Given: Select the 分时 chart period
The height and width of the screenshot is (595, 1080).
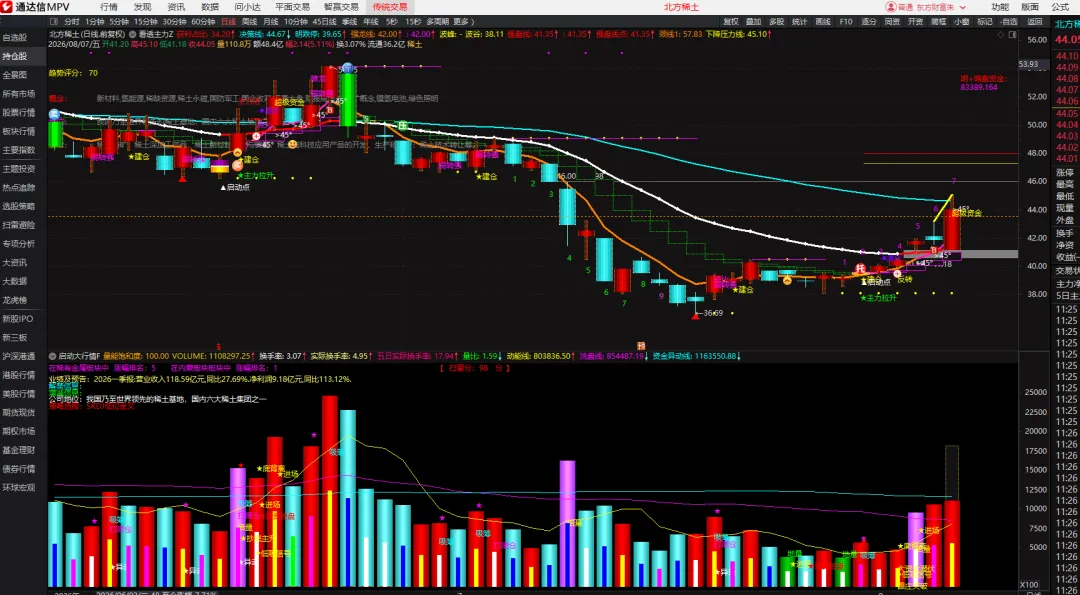Looking at the screenshot, I should point(72,21).
